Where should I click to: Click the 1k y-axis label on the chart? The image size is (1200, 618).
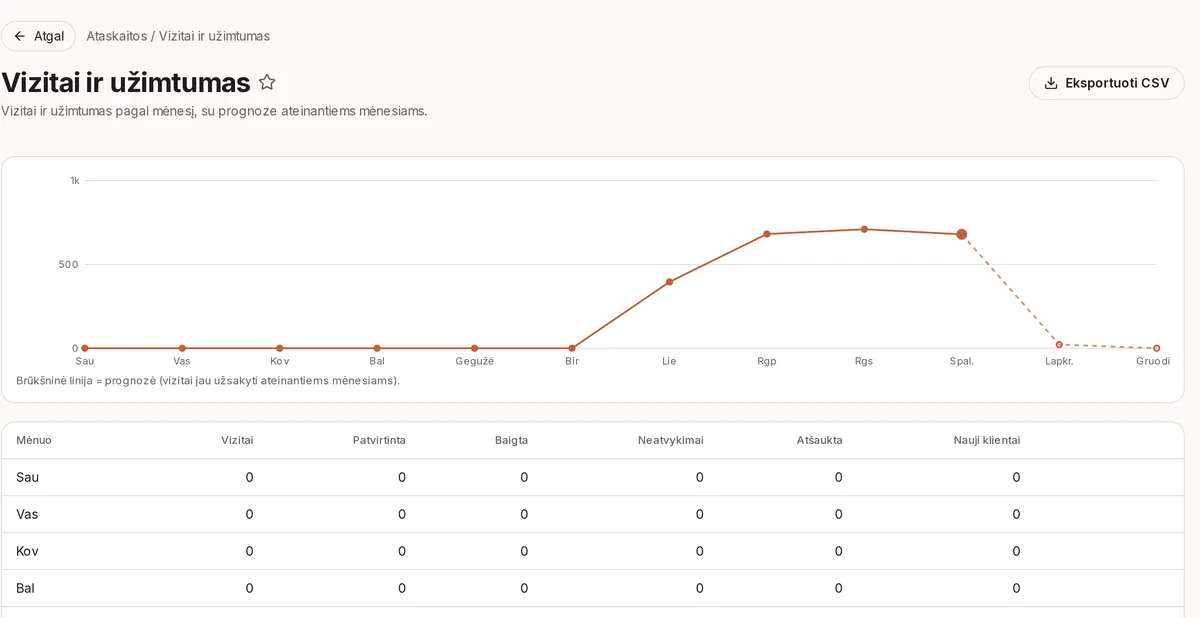pyautogui.click(x=74, y=181)
